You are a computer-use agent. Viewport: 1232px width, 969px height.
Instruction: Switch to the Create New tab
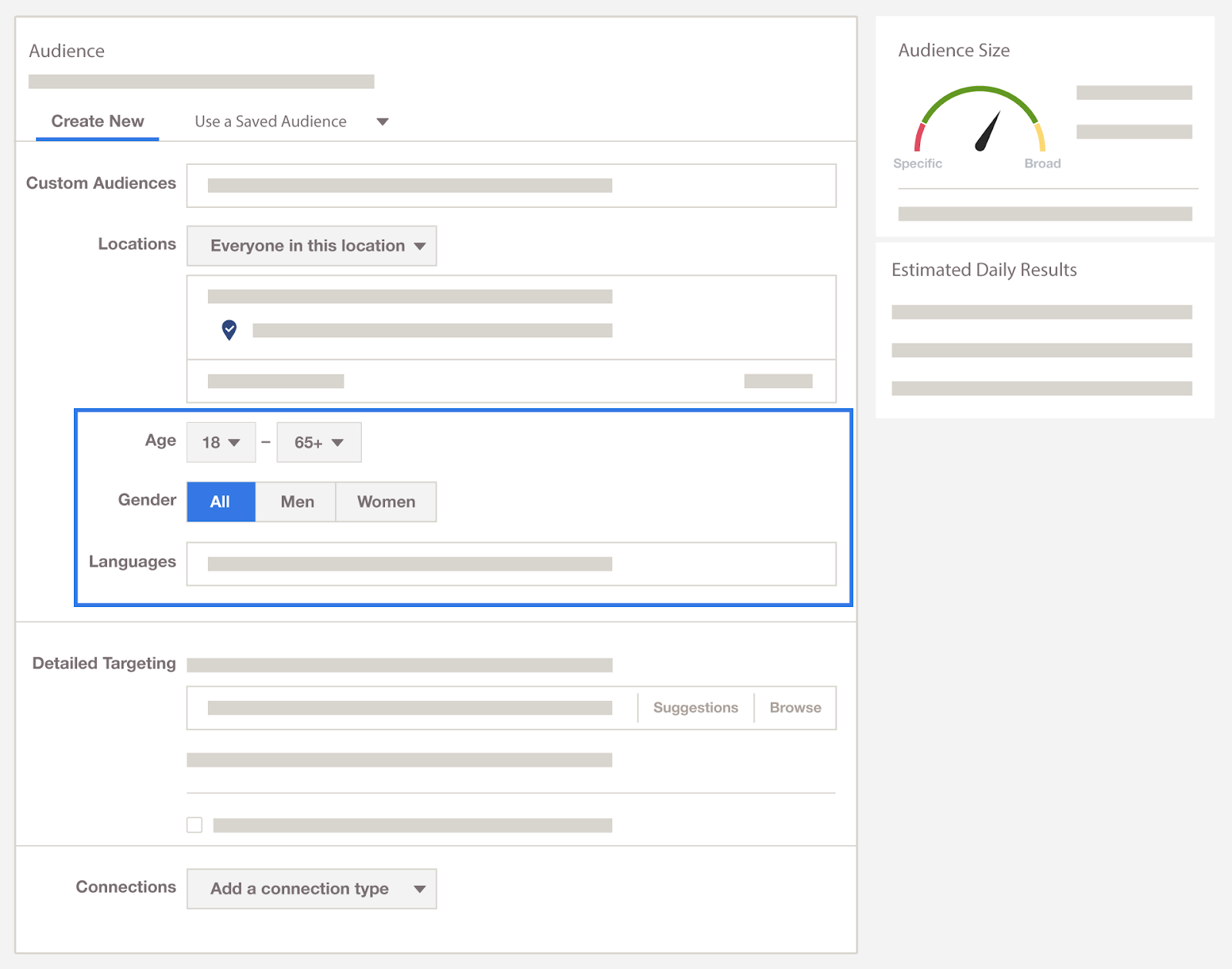[x=98, y=122]
